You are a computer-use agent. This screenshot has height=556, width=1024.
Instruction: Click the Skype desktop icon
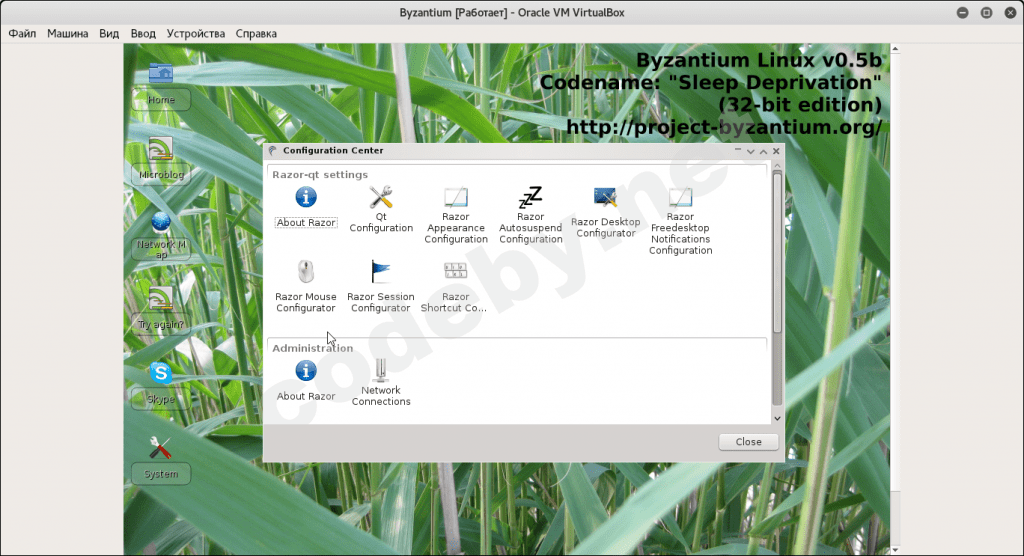coord(161,385)
